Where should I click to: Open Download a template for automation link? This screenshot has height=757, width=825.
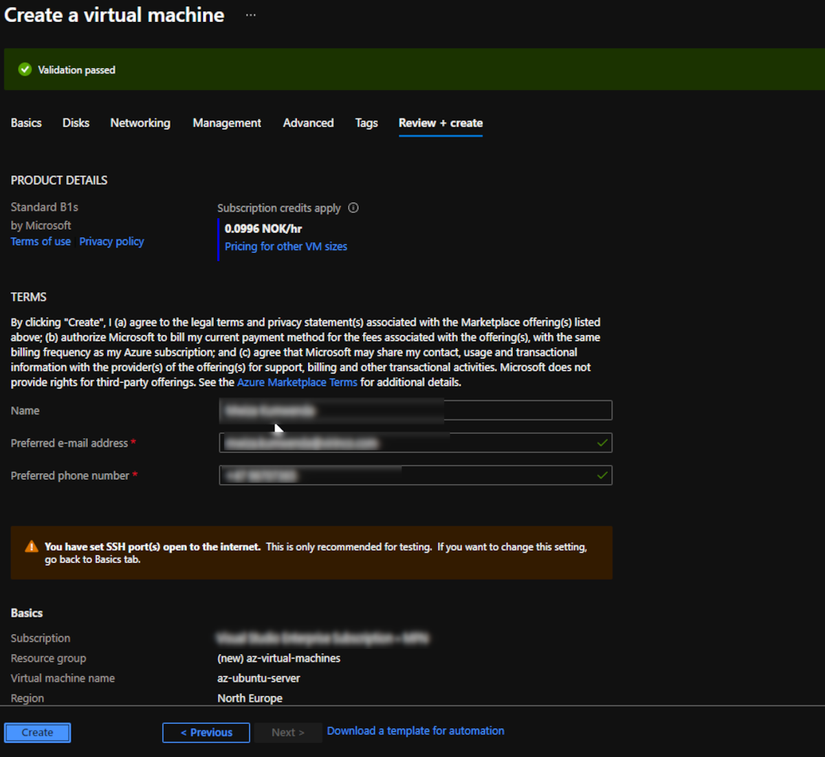tap(416, 731)
